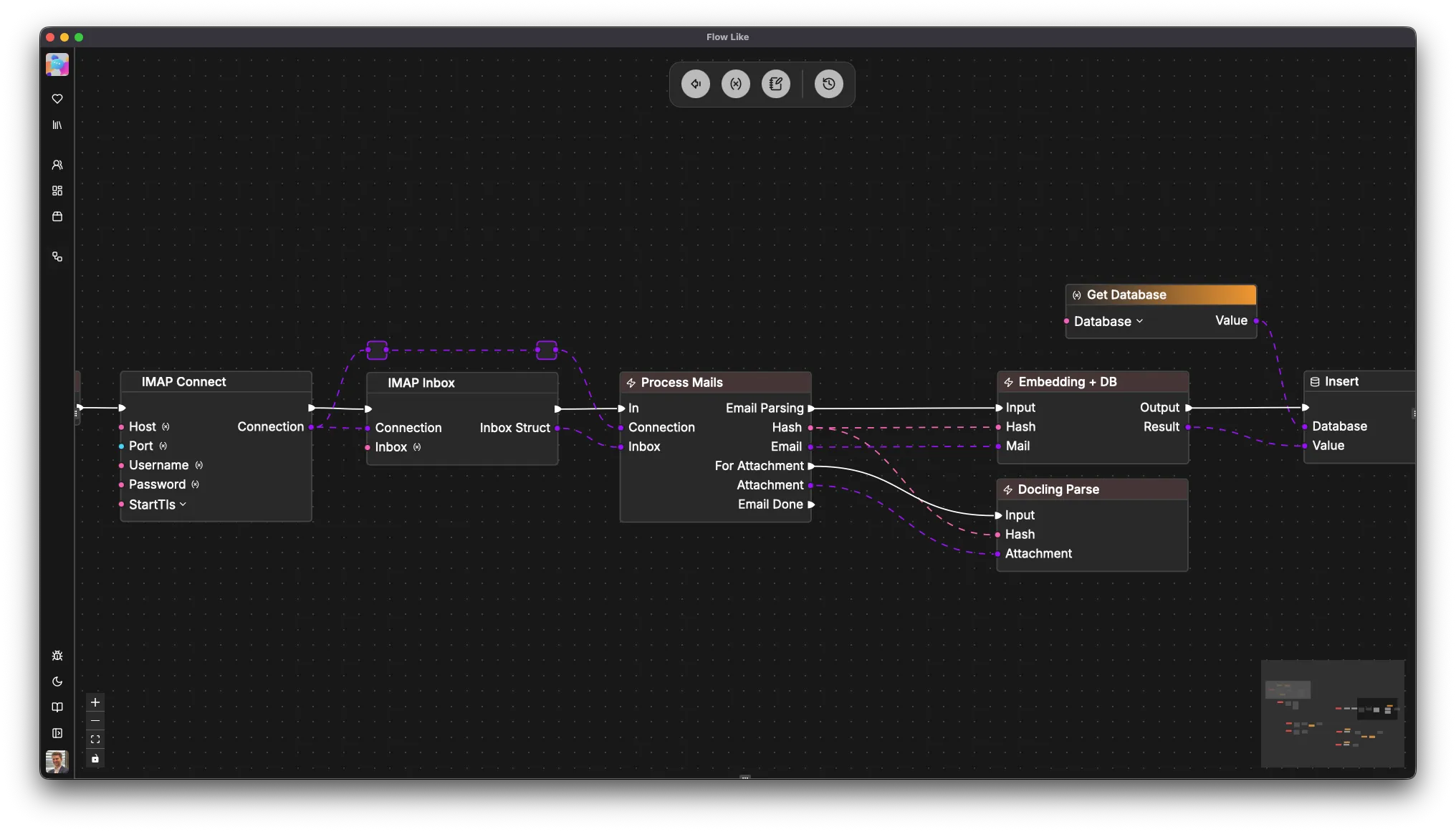
Task: Click the minimap in the bottom right corner
Action: 1331,713
